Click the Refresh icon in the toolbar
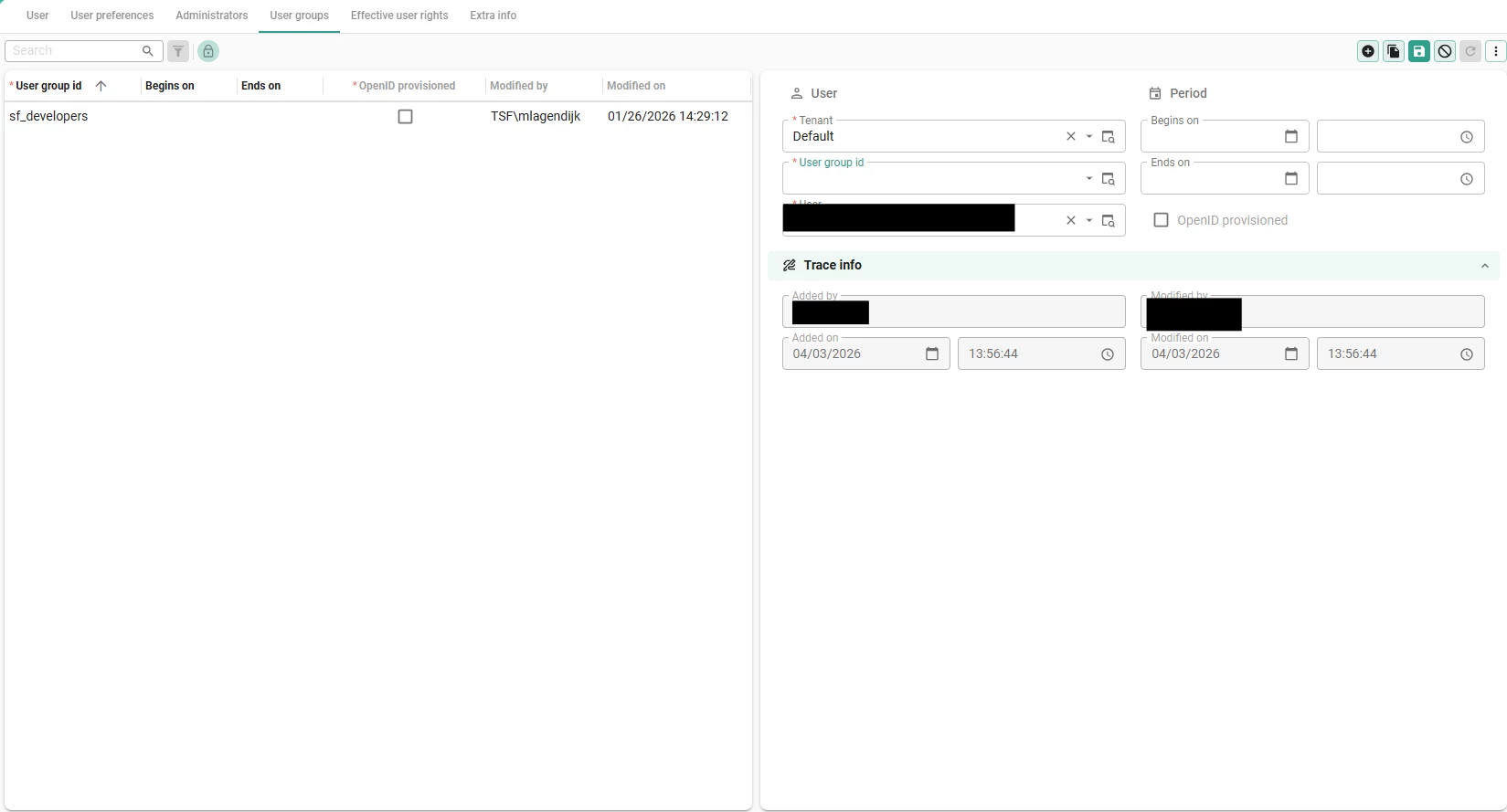 (x=1470, y=51)
